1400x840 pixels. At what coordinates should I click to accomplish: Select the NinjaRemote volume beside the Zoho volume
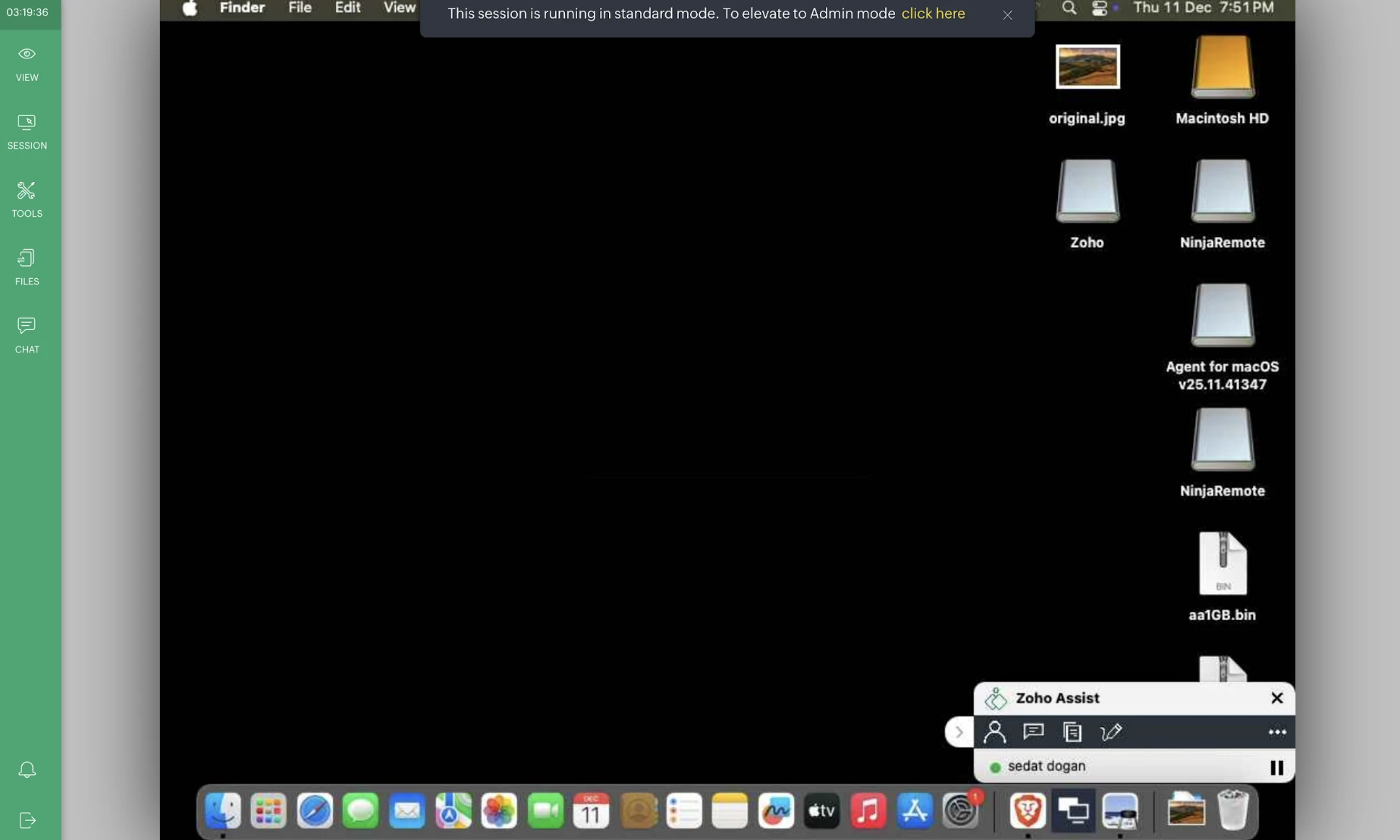1223,191
